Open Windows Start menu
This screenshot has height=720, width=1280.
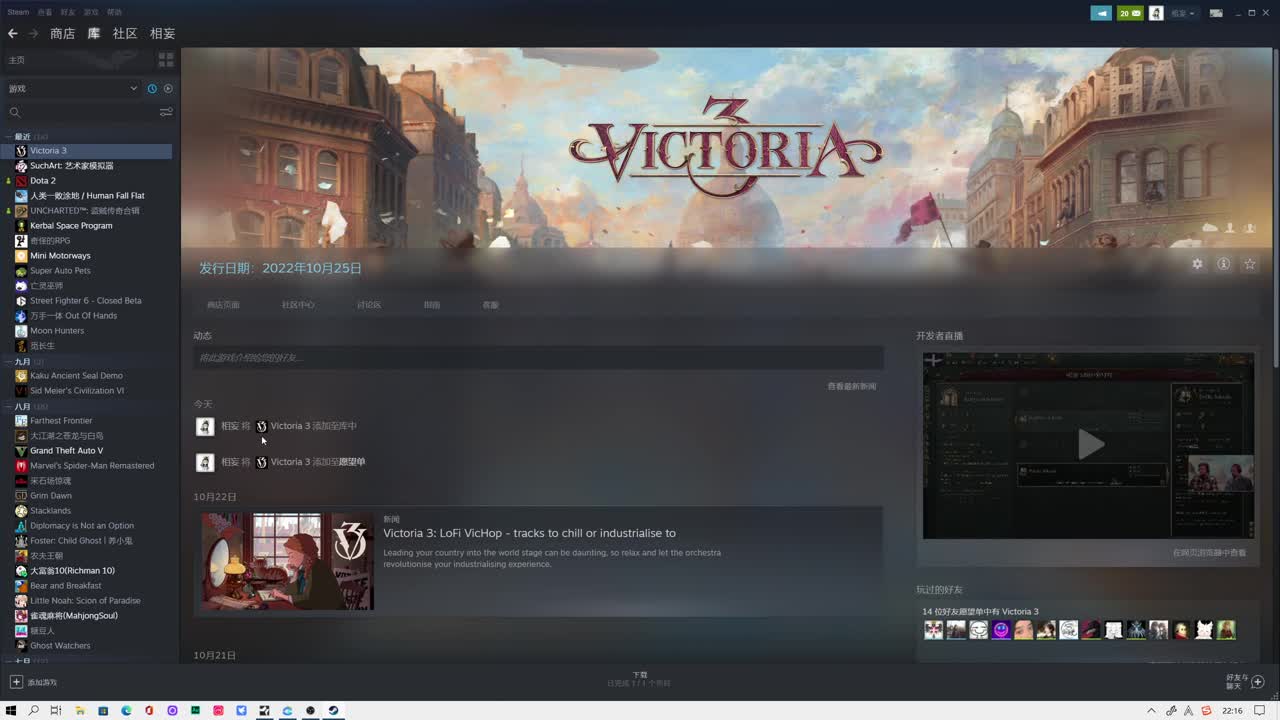coord(12,711)
